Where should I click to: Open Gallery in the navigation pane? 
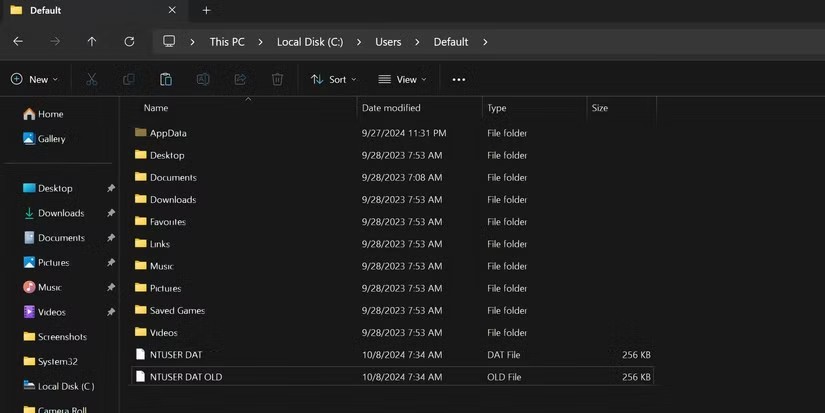click(51, 139)
